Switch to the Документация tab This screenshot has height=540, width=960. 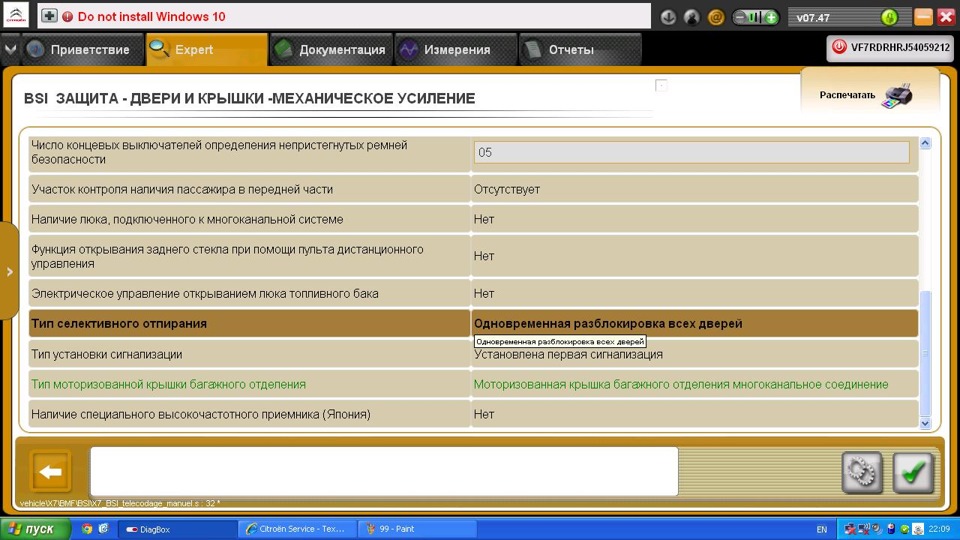pyautogui.click(x=331, y=50)
